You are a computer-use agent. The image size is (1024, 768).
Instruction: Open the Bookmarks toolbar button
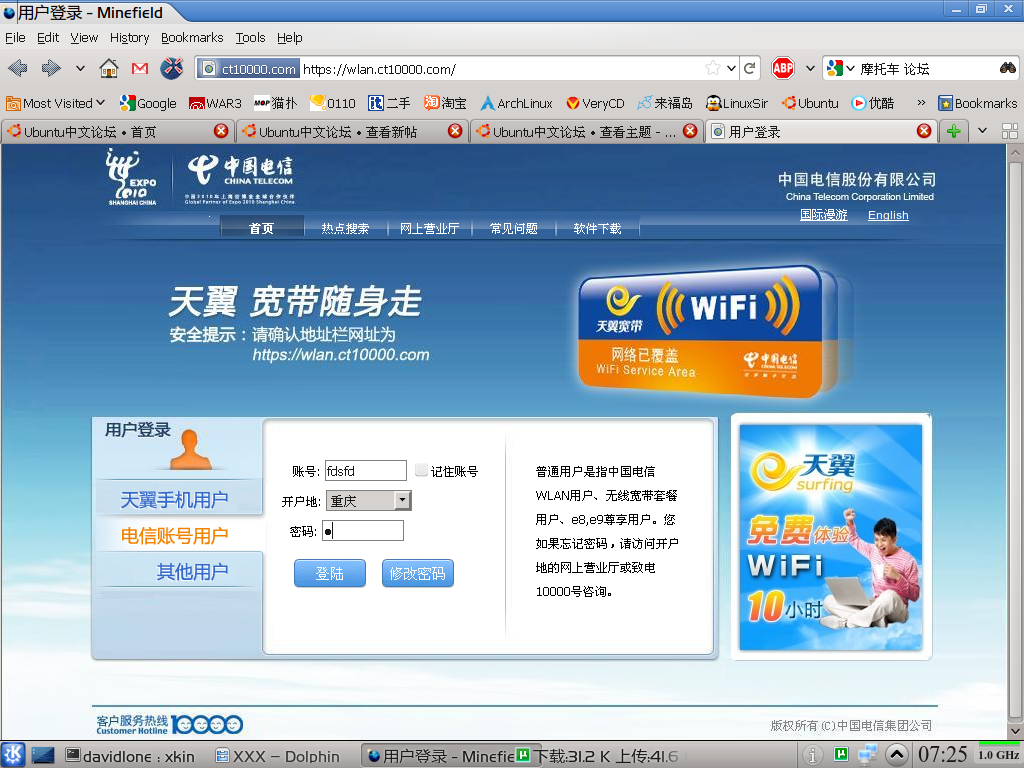click(x=978, y=103)
